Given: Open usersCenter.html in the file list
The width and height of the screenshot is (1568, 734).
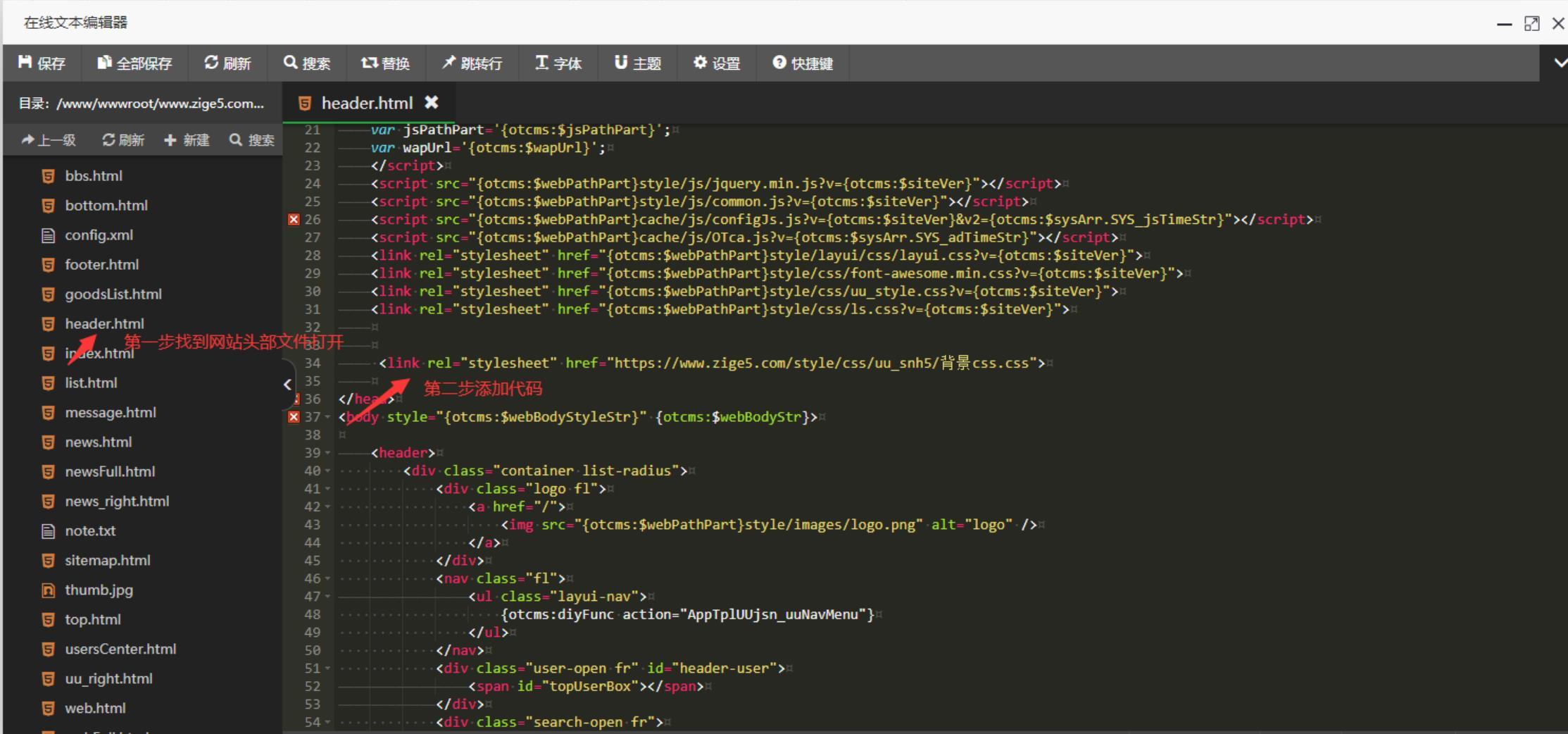Looking at the screenshot, I should coord(120,649).
